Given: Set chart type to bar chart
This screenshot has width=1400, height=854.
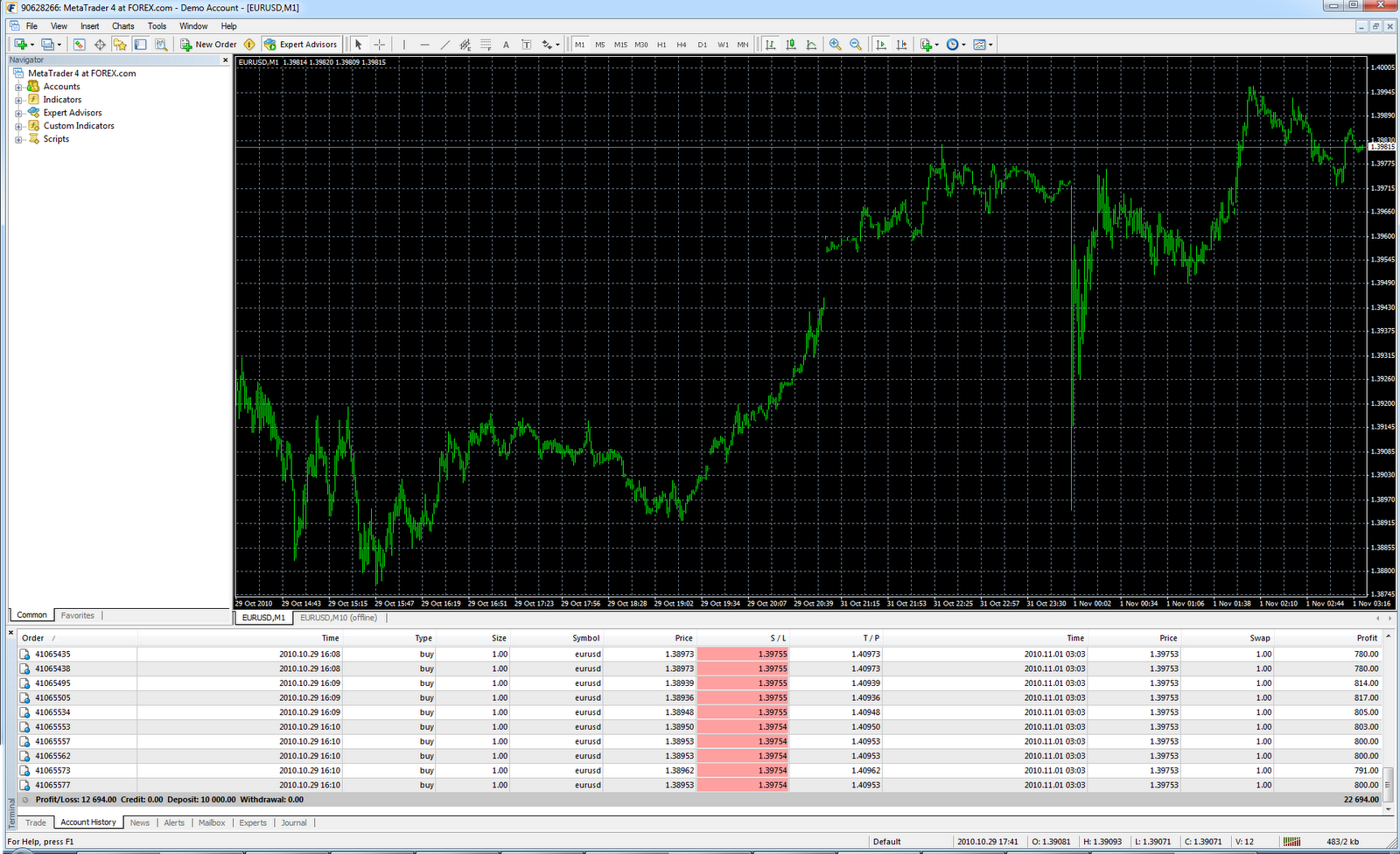Looking at the screenshot, I should pyautogui.click(x=770, y=45).
